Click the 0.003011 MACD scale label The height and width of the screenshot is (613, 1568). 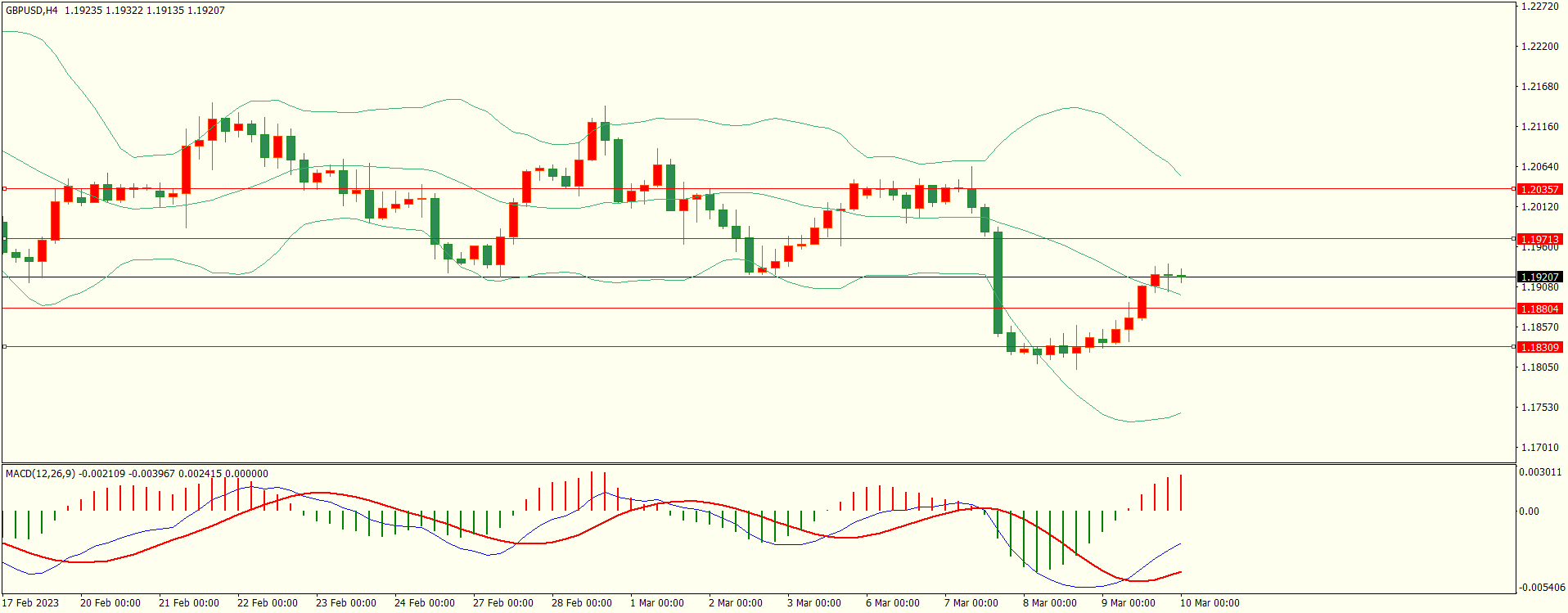(1540, 472)
